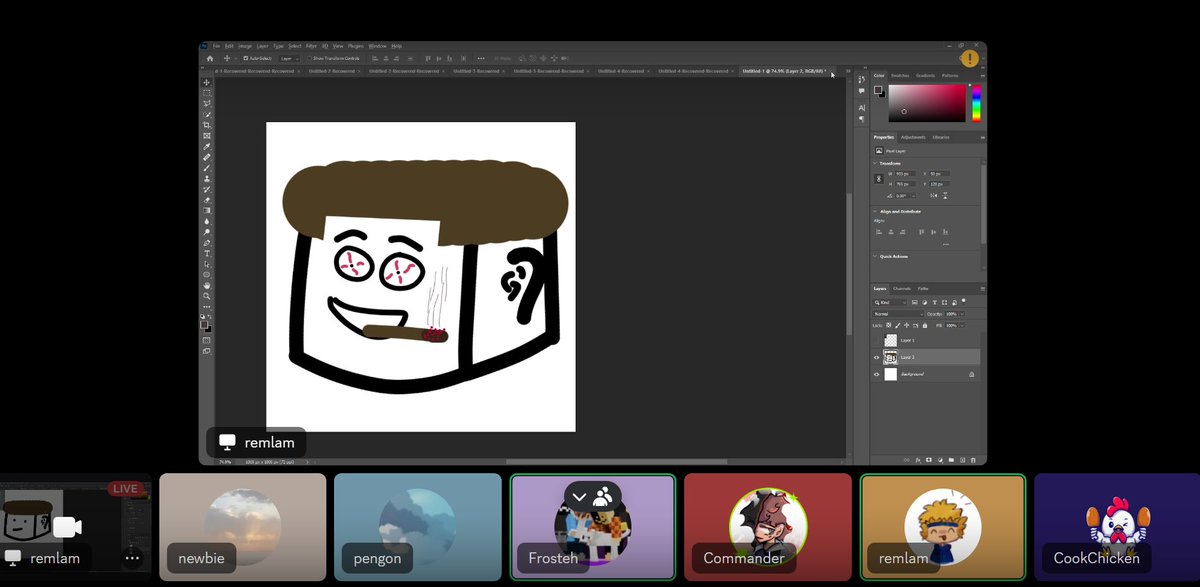Click inside the color picker field
This screenshot has height=587, width=1200.
pyautogui.click(x=928, y=103)
